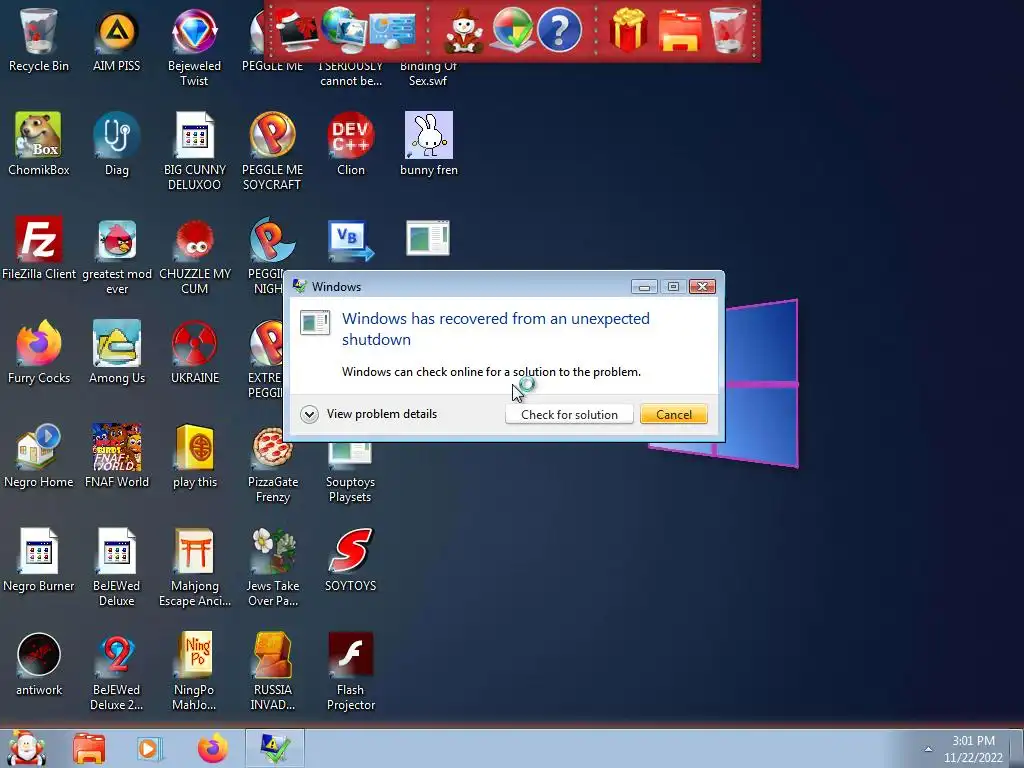Show hidden system tray icons arrow
The height and width of the screenshot is (768, 1024).
click(928, 749)
